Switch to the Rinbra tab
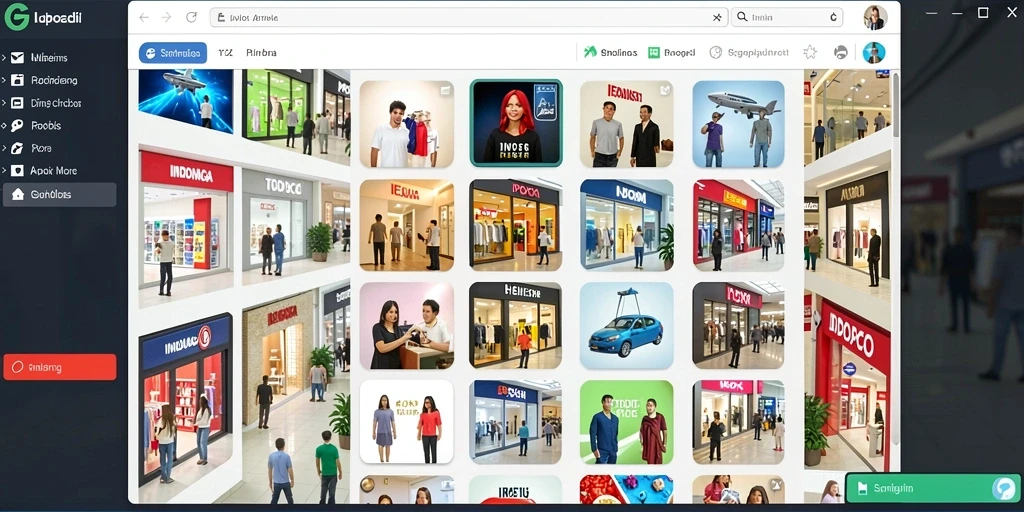This screenshot has height=512, width=1024. click(x=261, y=53)
